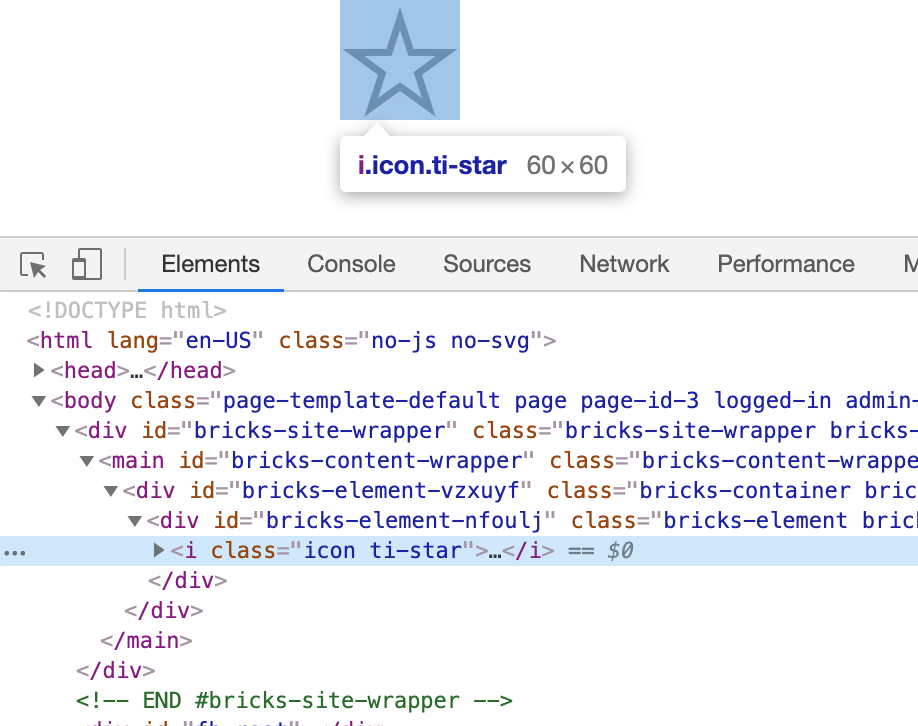Viewport: 918px width, 726px height.
Task: Collapse the main bricks-content-wrapper node
Action: 87,461
